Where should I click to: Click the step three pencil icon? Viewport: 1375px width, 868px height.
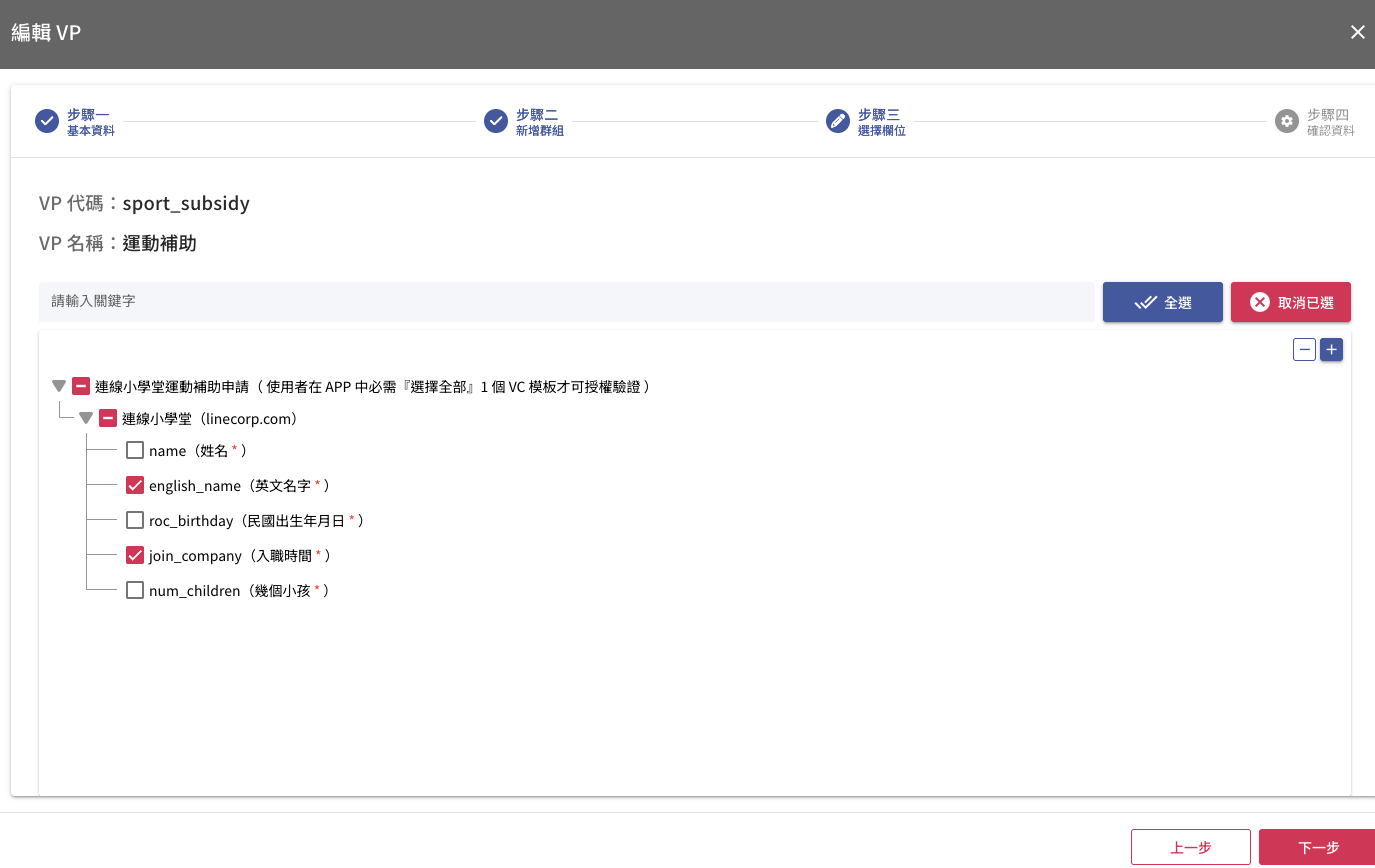[x=838, y=122]
